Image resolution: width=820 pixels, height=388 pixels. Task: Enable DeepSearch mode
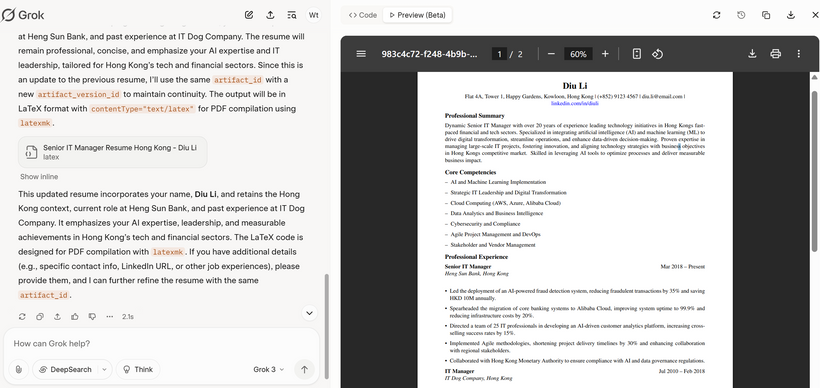pyautogui.click(x=65, y=369)
